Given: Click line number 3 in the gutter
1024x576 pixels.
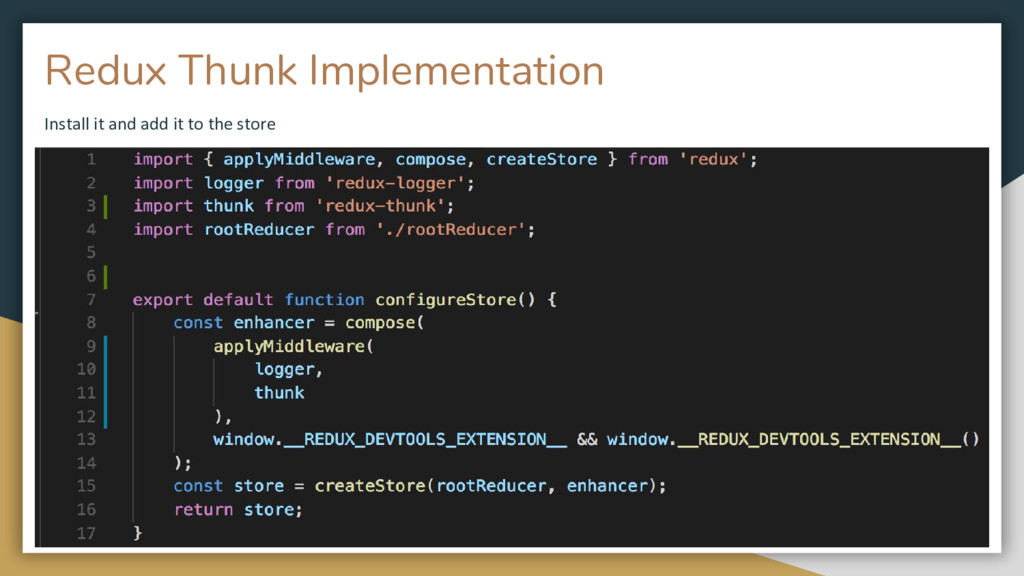Looking at the screenshot, I should [91, 206].
